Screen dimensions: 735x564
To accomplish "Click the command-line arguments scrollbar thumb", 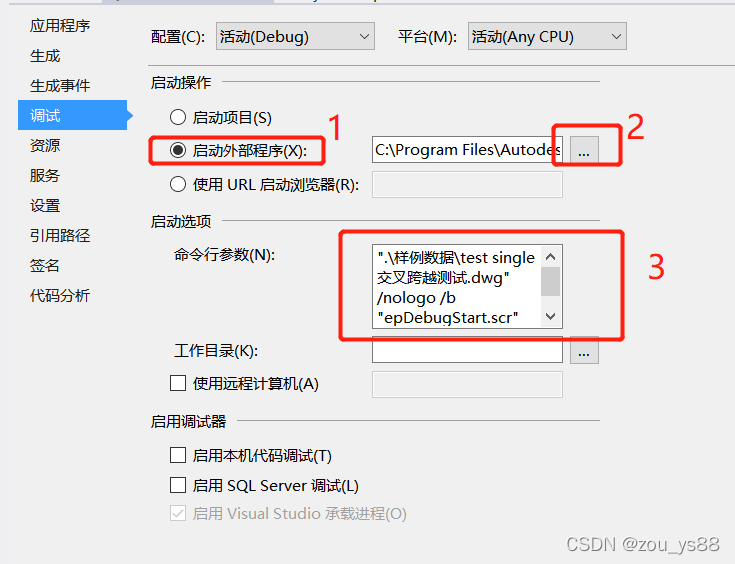I will pos(551,281).
